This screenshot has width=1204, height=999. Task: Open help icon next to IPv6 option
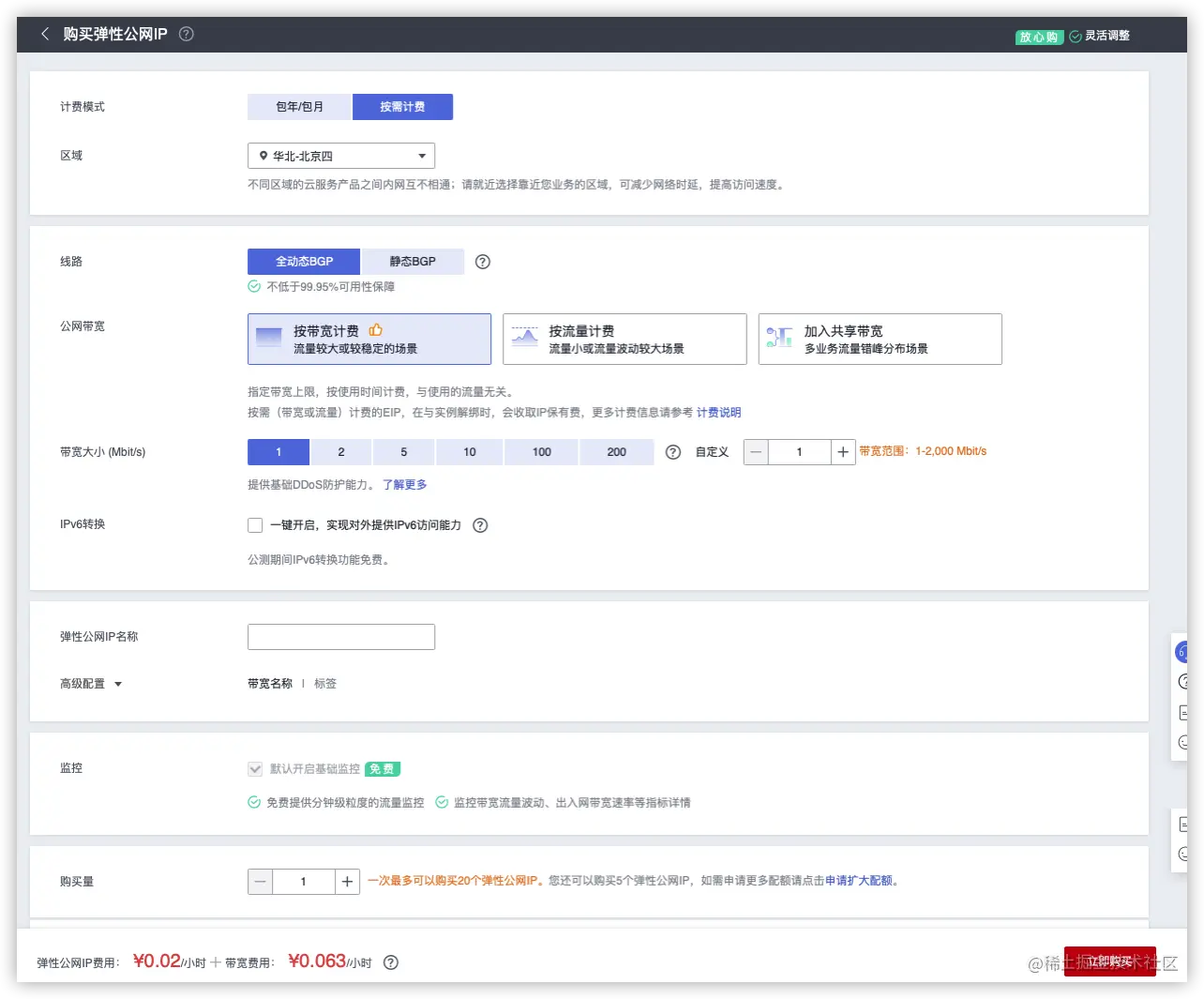tap(480, 525)
